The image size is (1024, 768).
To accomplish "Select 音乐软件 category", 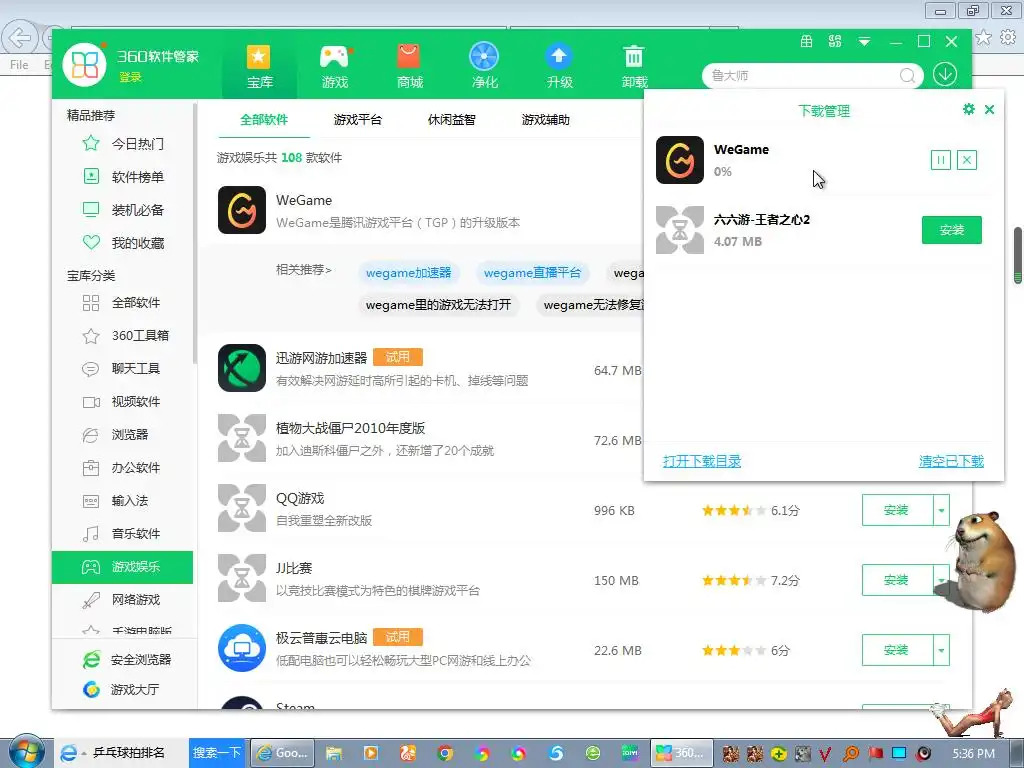I will tap(123, 534).
